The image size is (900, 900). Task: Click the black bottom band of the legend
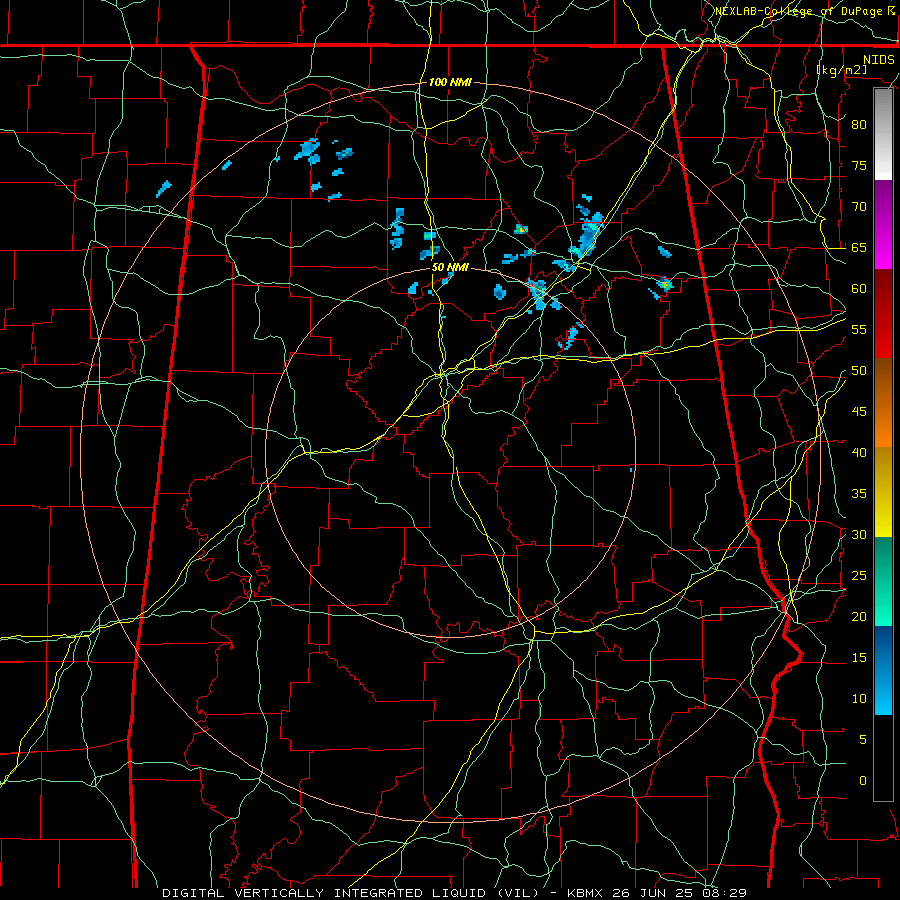[x=883, y=758]
